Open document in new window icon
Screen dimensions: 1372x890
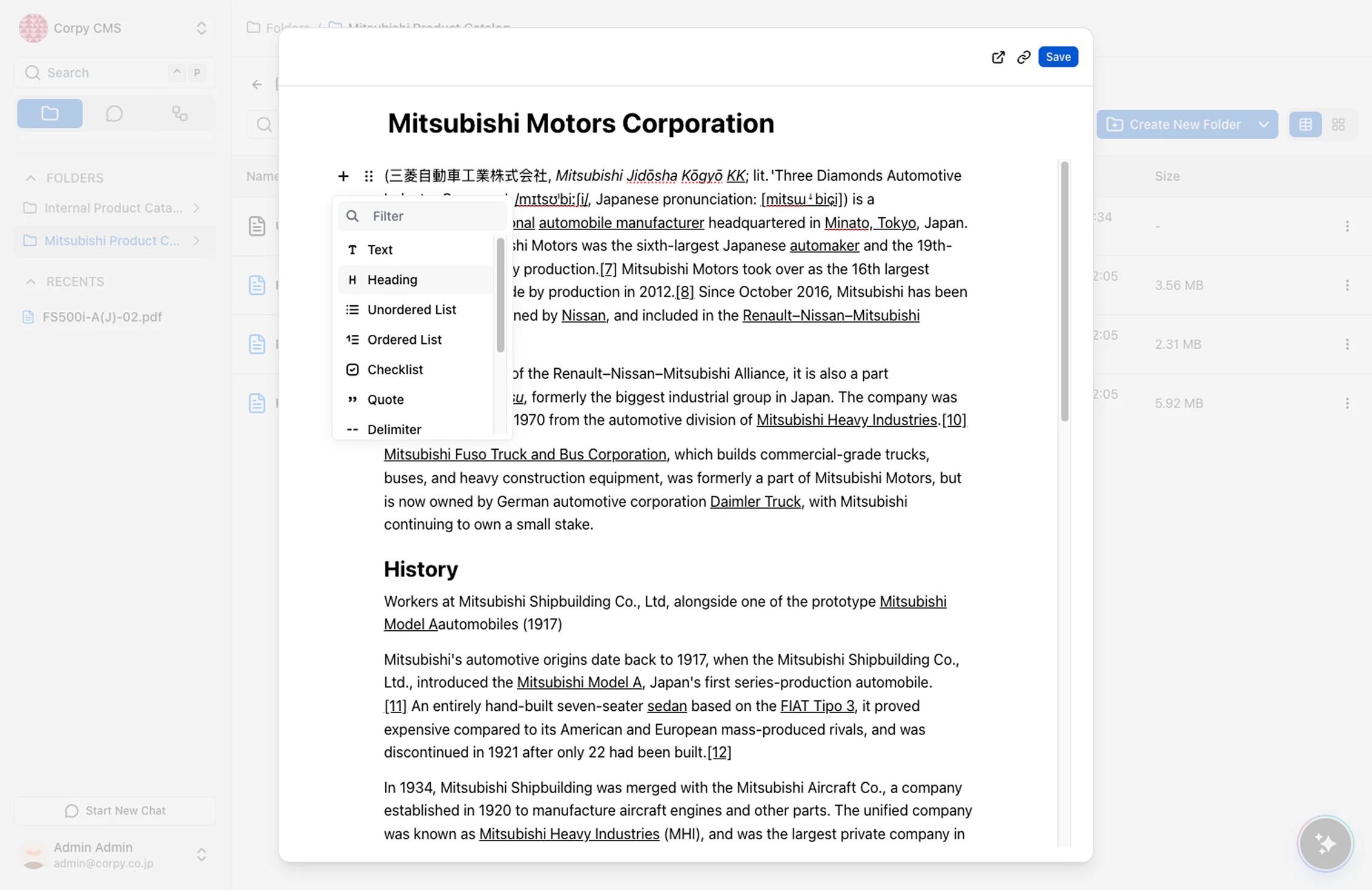point(998,57)
